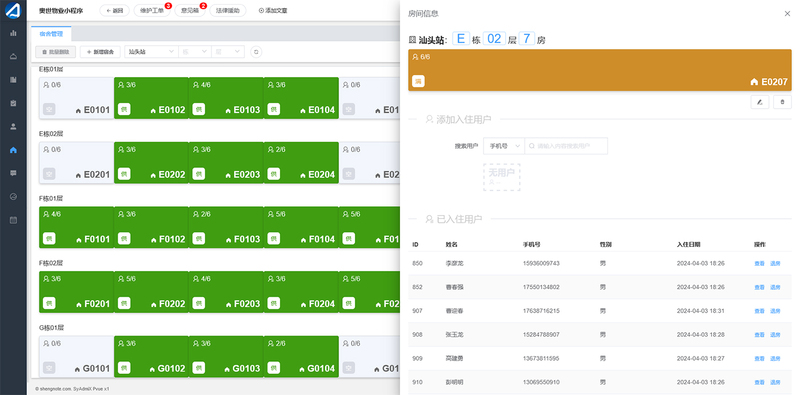The width and height of the screenshot is (800, 395).
Task: Click the 7 room number field
Action: coord(527,39)
